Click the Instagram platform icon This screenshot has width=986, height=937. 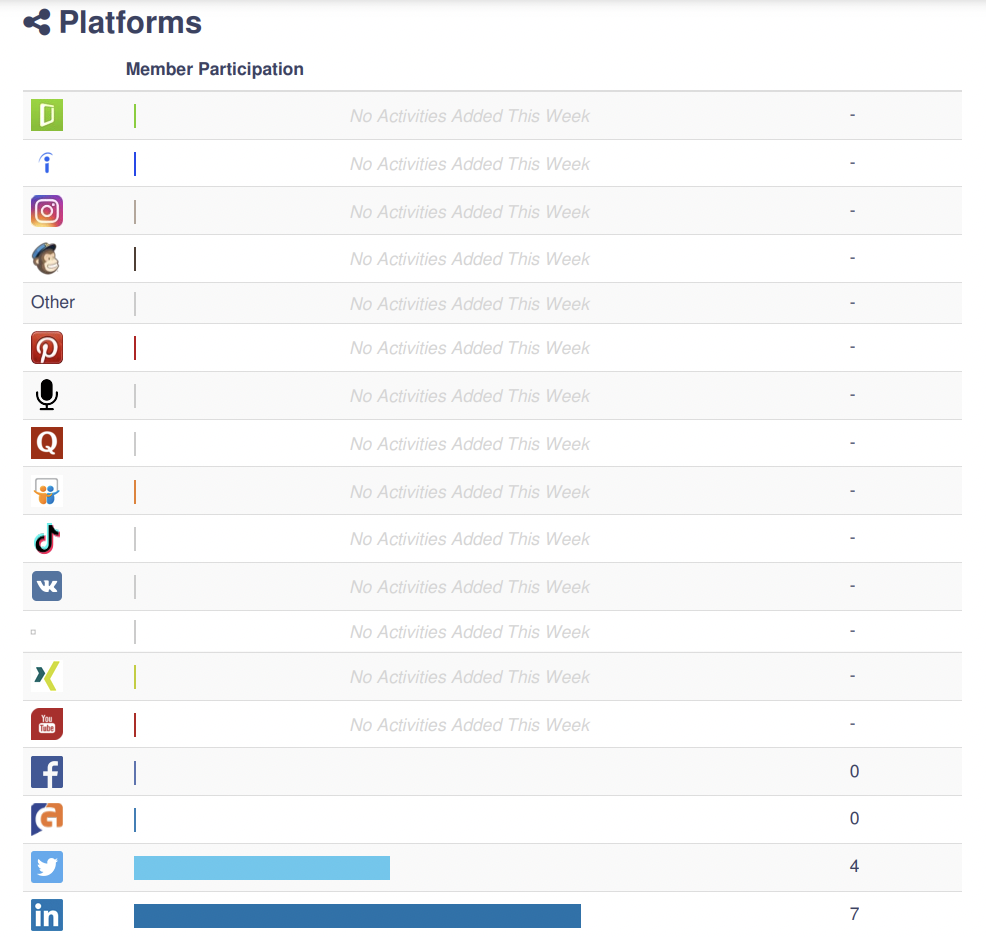coord(47,211)
